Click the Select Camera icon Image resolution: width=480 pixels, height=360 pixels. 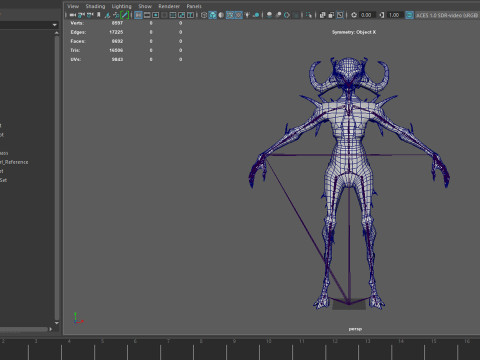click(x=73, y=15)
